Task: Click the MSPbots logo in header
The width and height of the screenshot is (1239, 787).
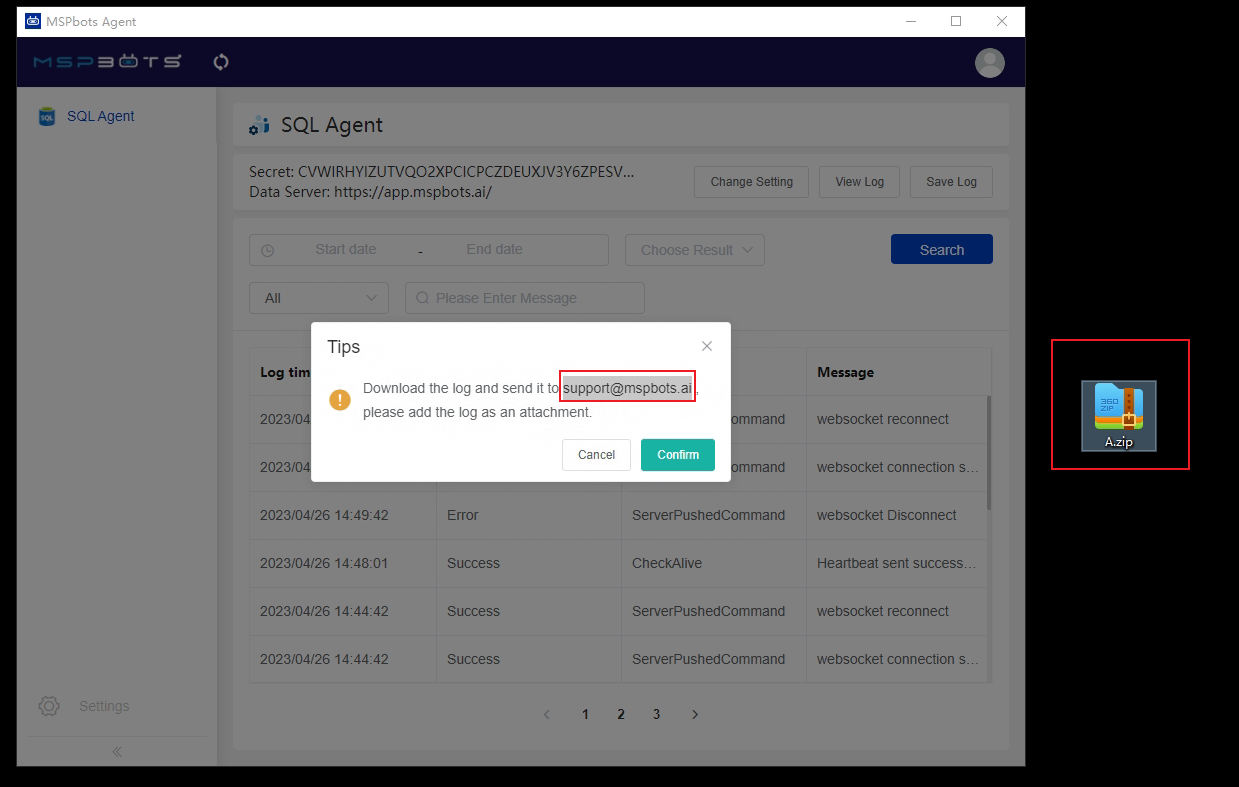Action: click(107, 62)
